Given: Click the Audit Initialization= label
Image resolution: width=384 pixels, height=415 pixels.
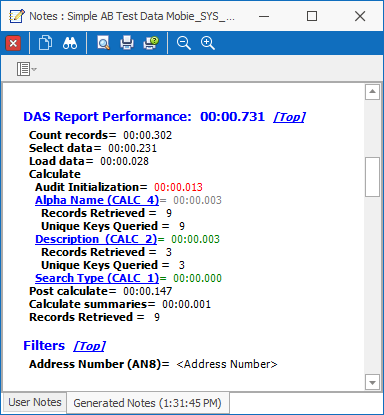Looking at the screenshot, I should click(91, 187).
